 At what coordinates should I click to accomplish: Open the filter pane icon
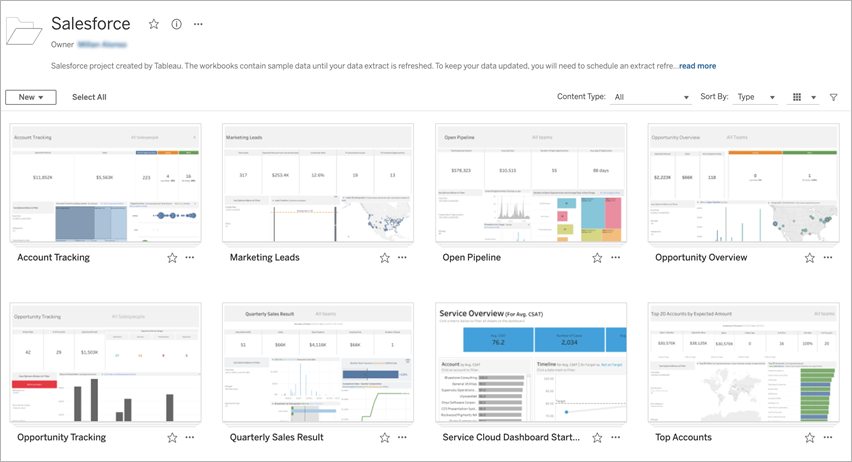(x=834, y=97)
